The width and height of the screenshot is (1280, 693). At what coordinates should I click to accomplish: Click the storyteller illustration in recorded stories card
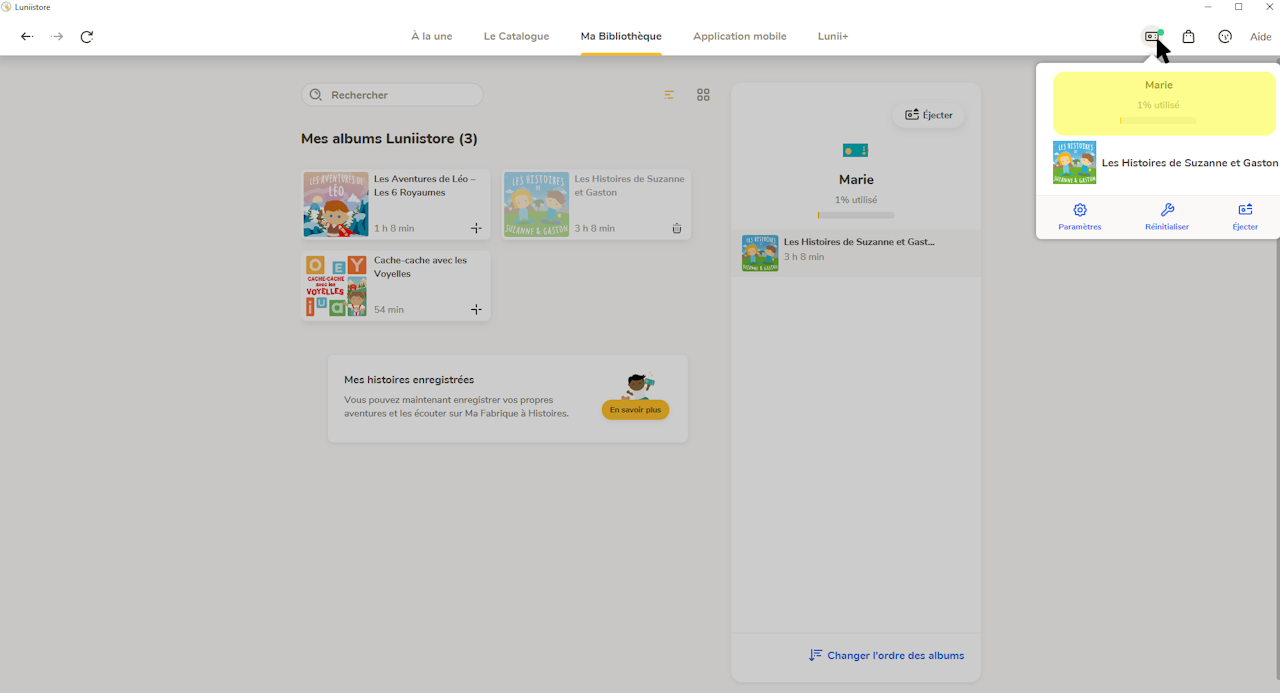click(638, 385)
